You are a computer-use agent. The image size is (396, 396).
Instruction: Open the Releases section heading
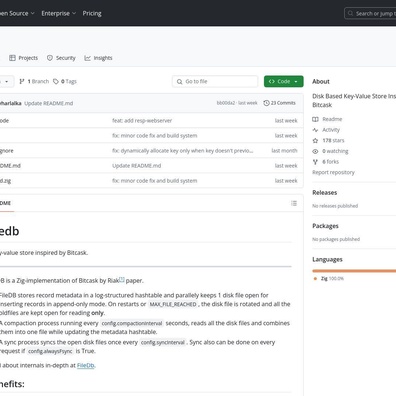point(324,193)
